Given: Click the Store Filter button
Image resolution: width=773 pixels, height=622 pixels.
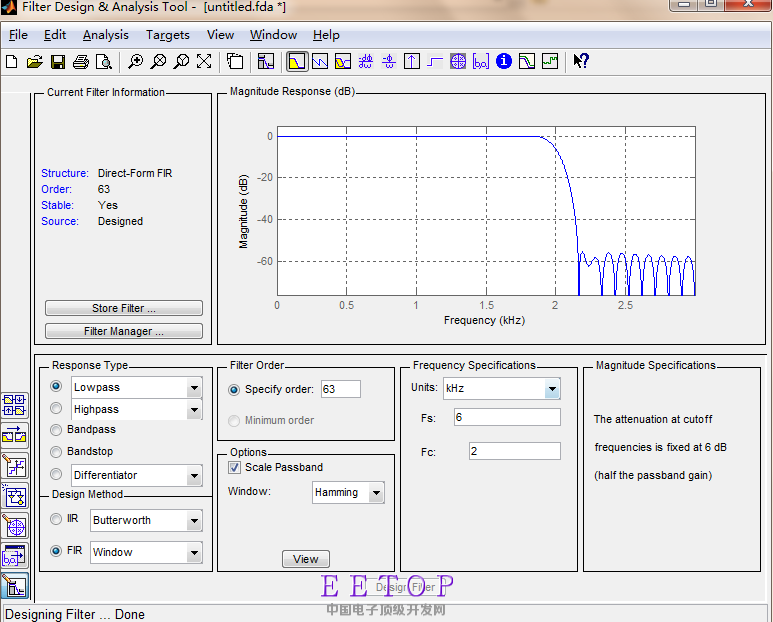Looking at the screenshot, I should click(124, 308).
